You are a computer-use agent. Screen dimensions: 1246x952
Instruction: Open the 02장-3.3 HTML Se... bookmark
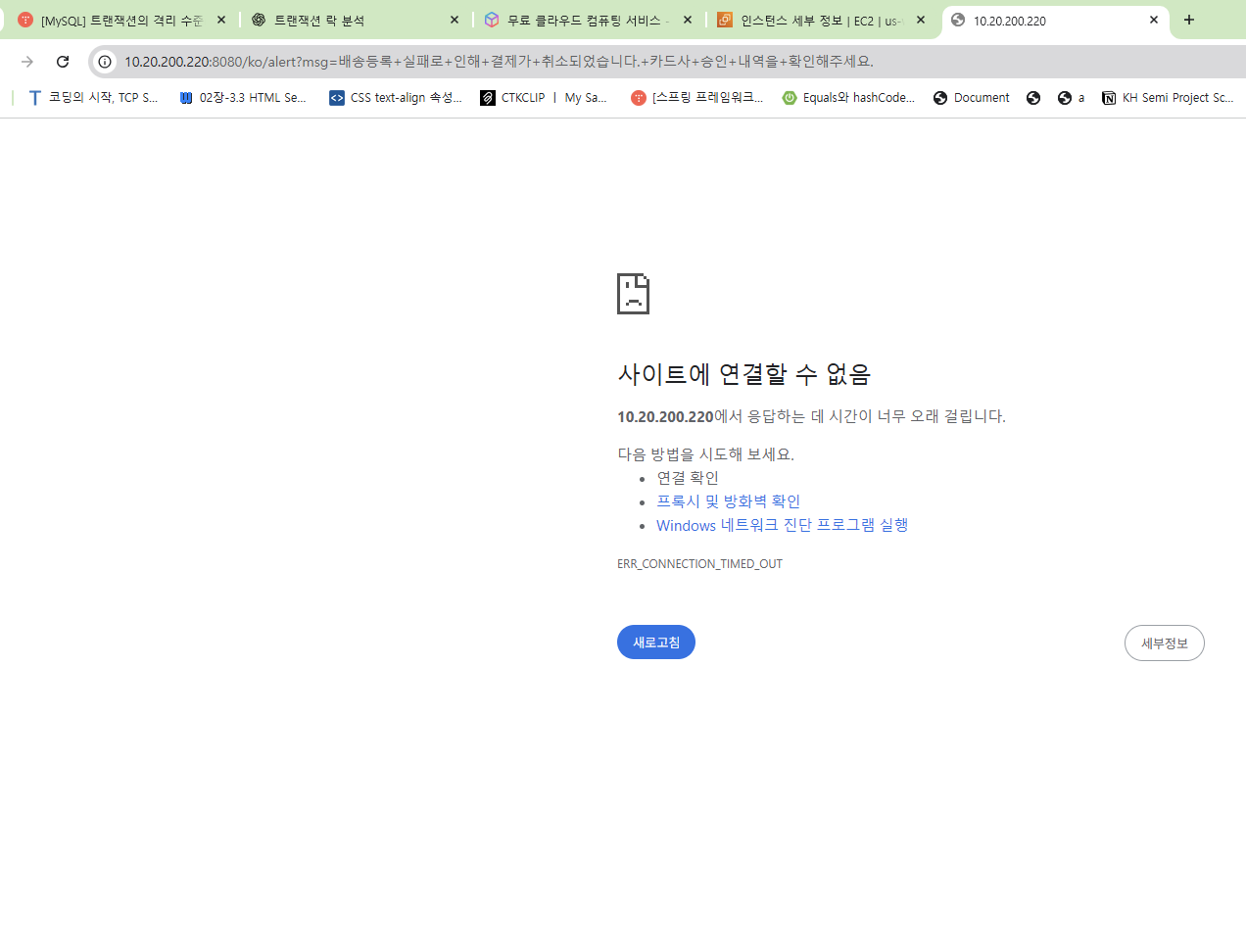coord(243,98)
